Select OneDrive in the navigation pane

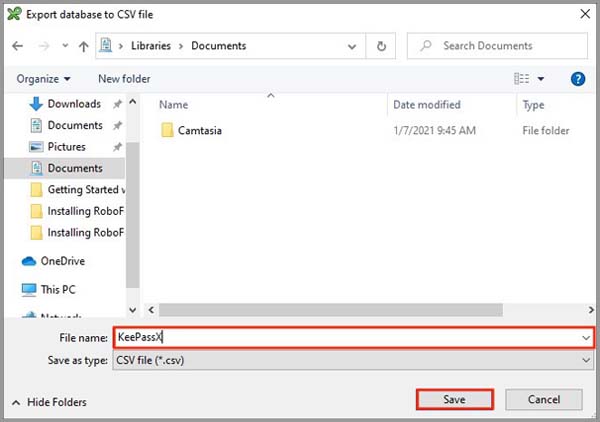point(53,261)
